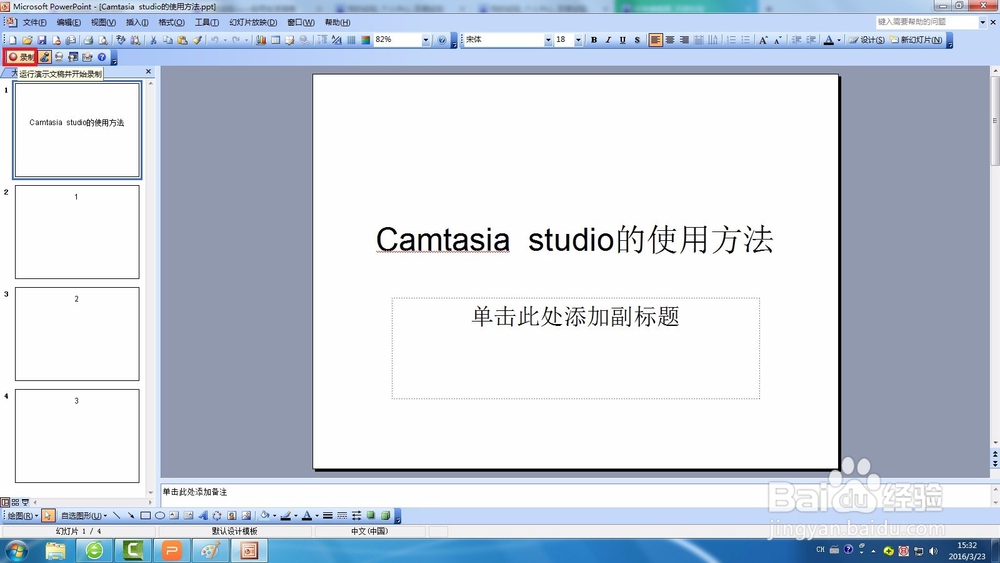Save the presentation with floppy icon

42,40
